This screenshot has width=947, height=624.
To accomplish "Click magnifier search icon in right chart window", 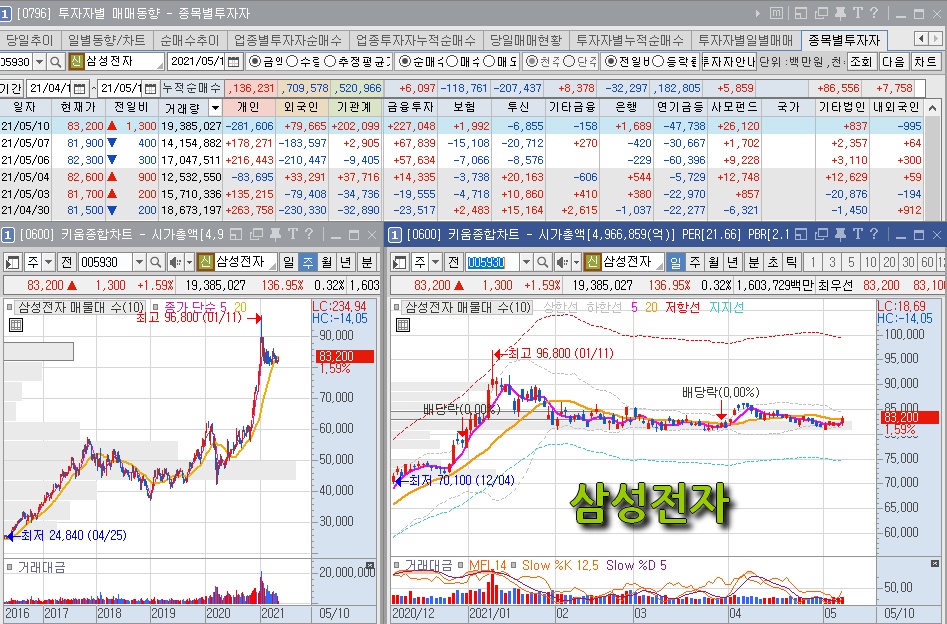I will pos(542,262).
